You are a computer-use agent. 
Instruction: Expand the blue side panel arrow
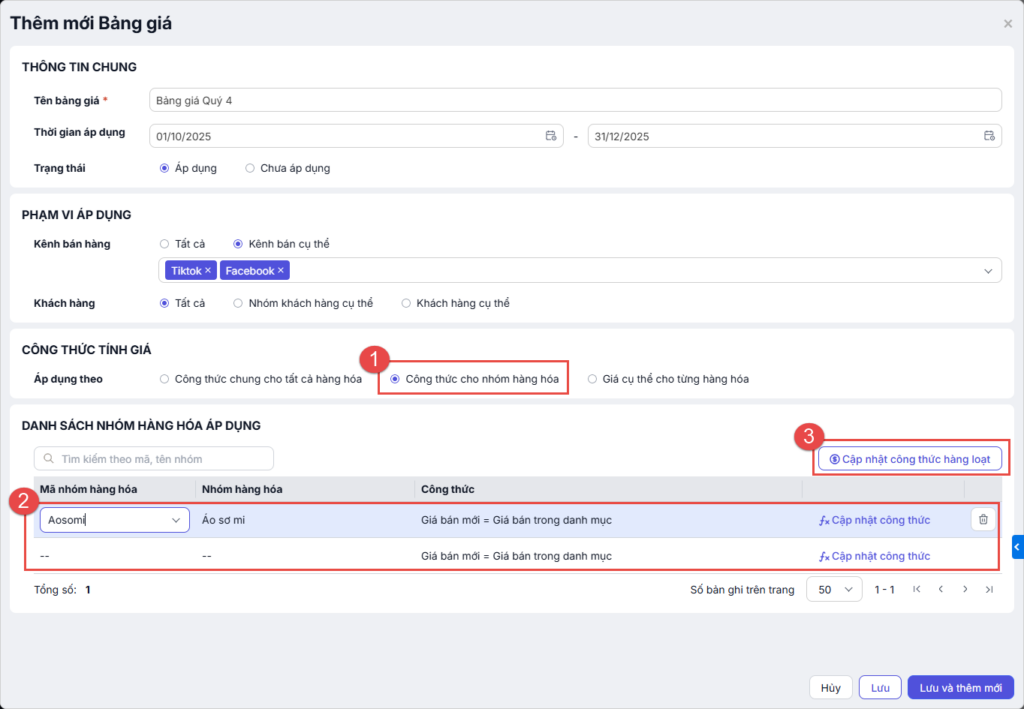(x=1017, y=546)
